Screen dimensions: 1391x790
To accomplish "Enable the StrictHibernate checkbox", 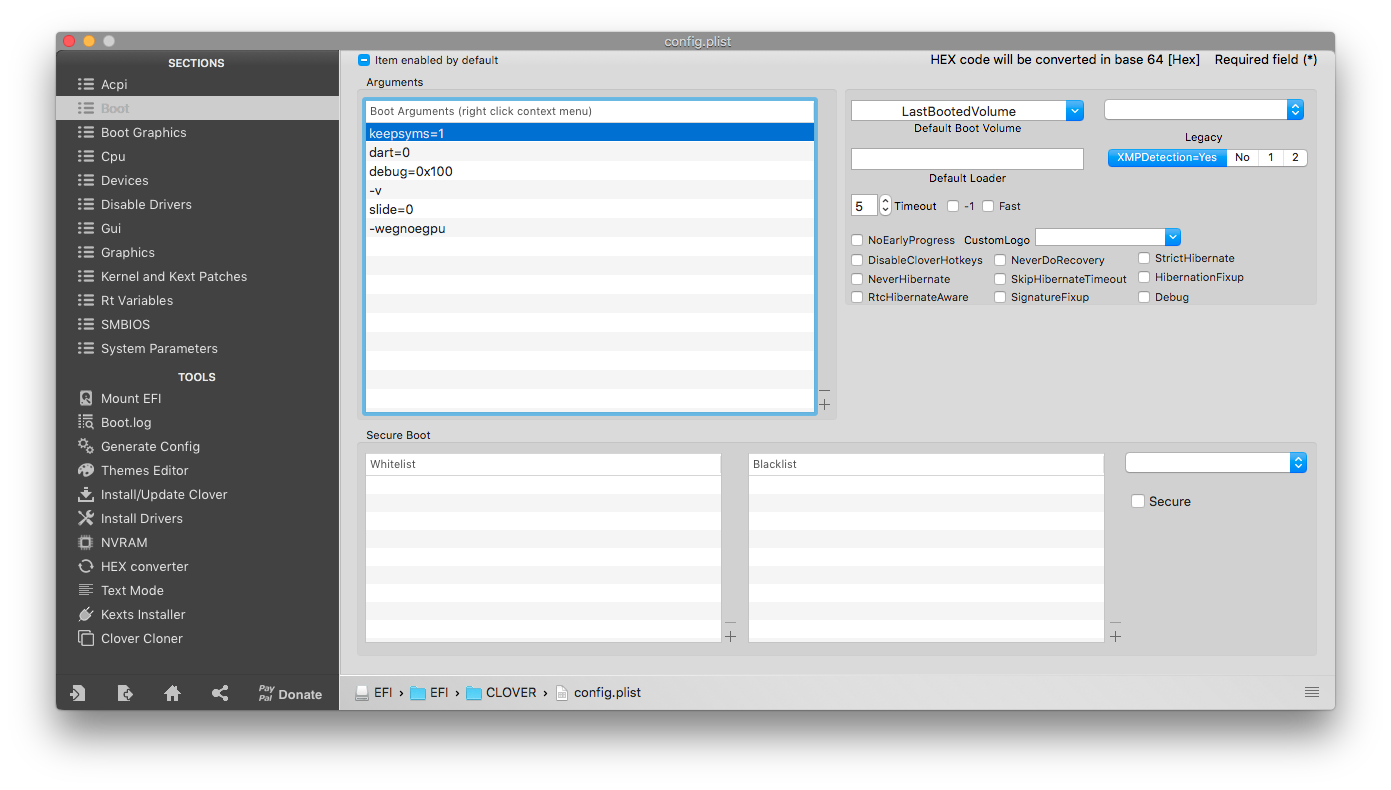I will (1144, 258).
